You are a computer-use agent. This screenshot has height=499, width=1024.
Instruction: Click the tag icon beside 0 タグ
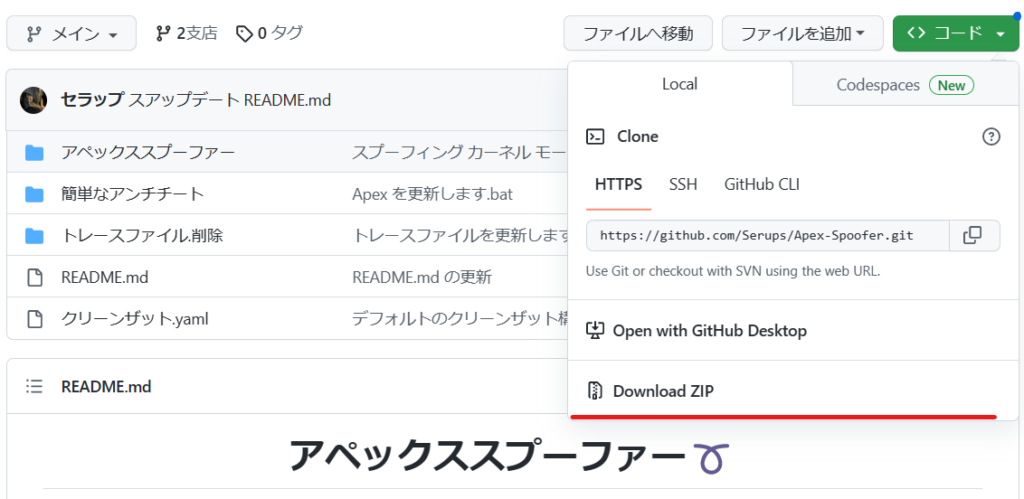244,33
